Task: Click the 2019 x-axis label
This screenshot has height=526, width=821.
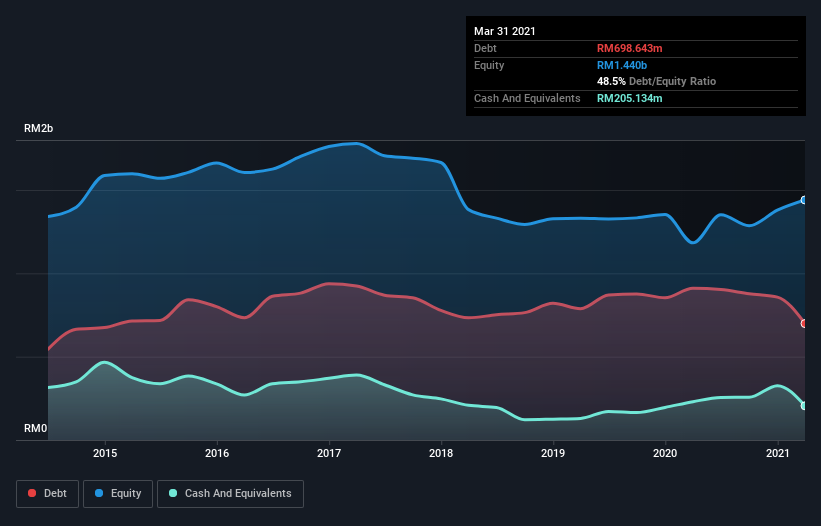Action: tap(554, 453)
